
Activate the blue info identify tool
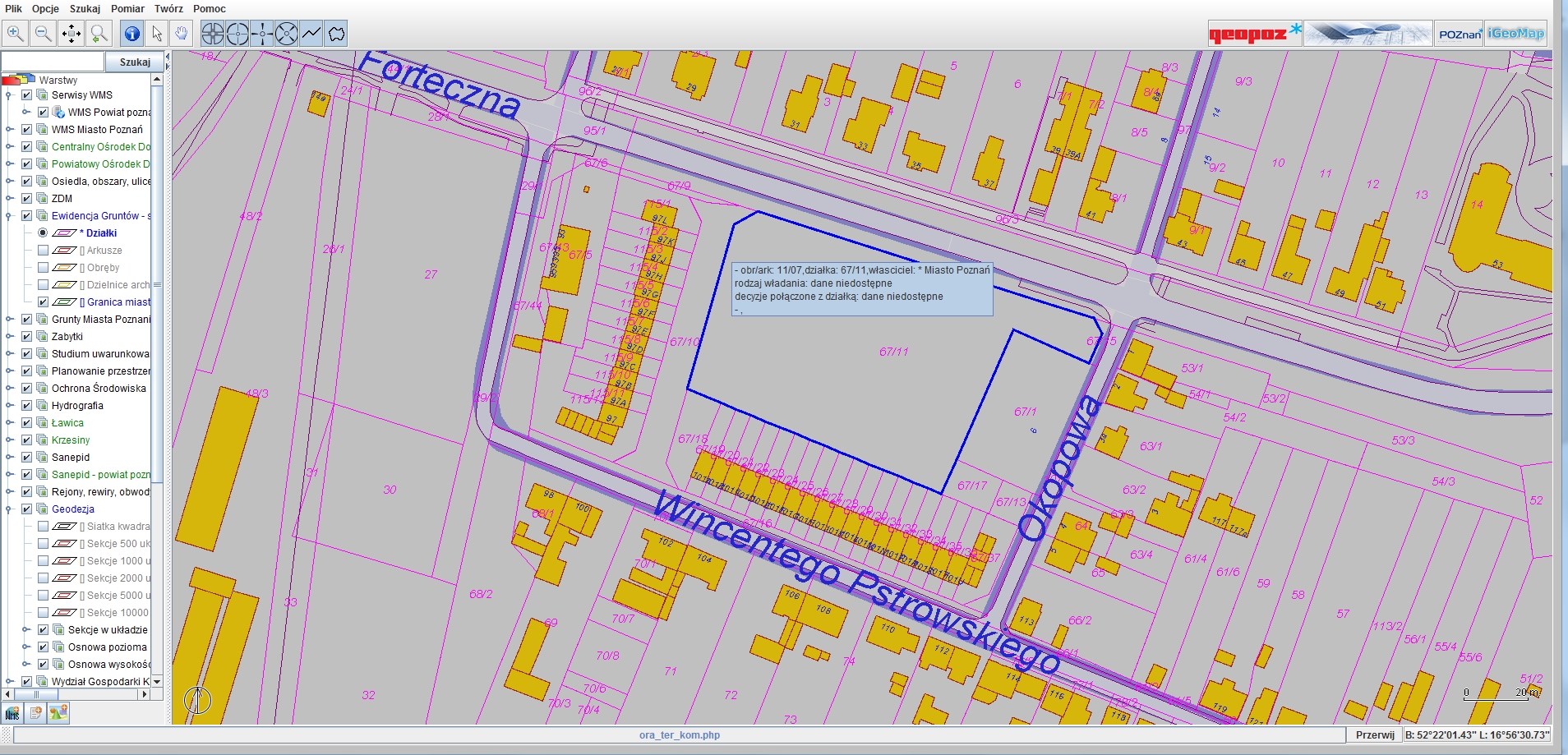coord(131,34)
